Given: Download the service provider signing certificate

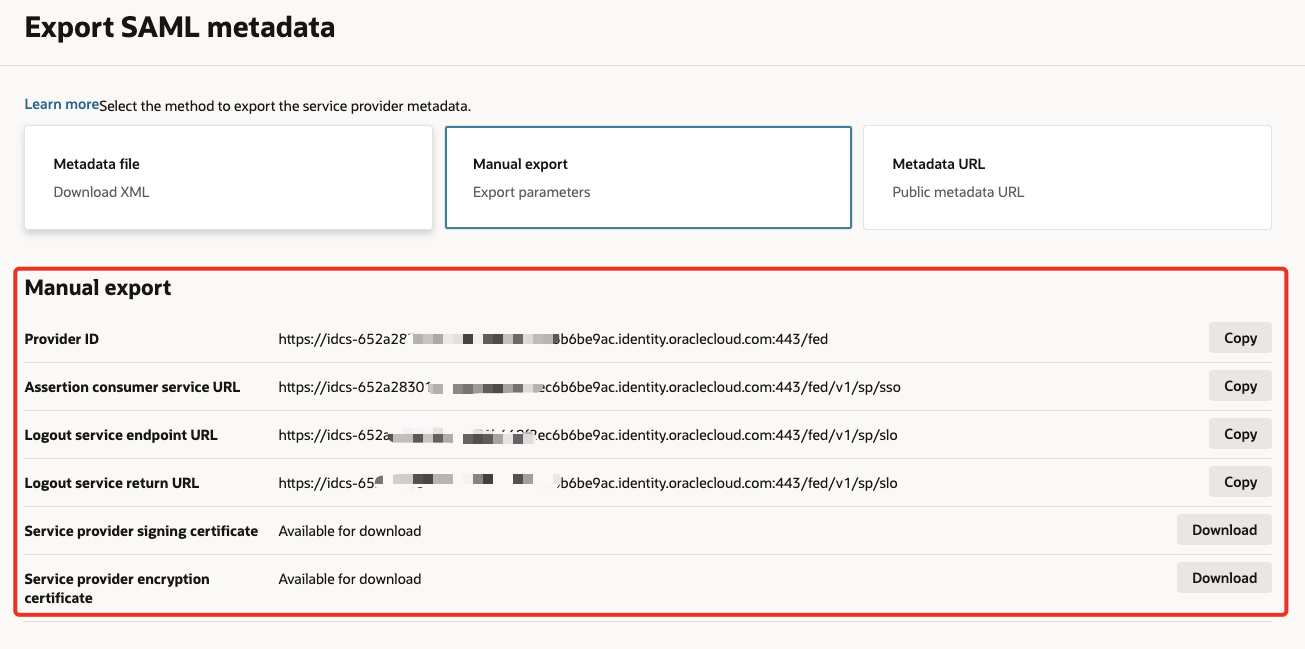Looking at the screenshot, I should (x=1223, y=530).
